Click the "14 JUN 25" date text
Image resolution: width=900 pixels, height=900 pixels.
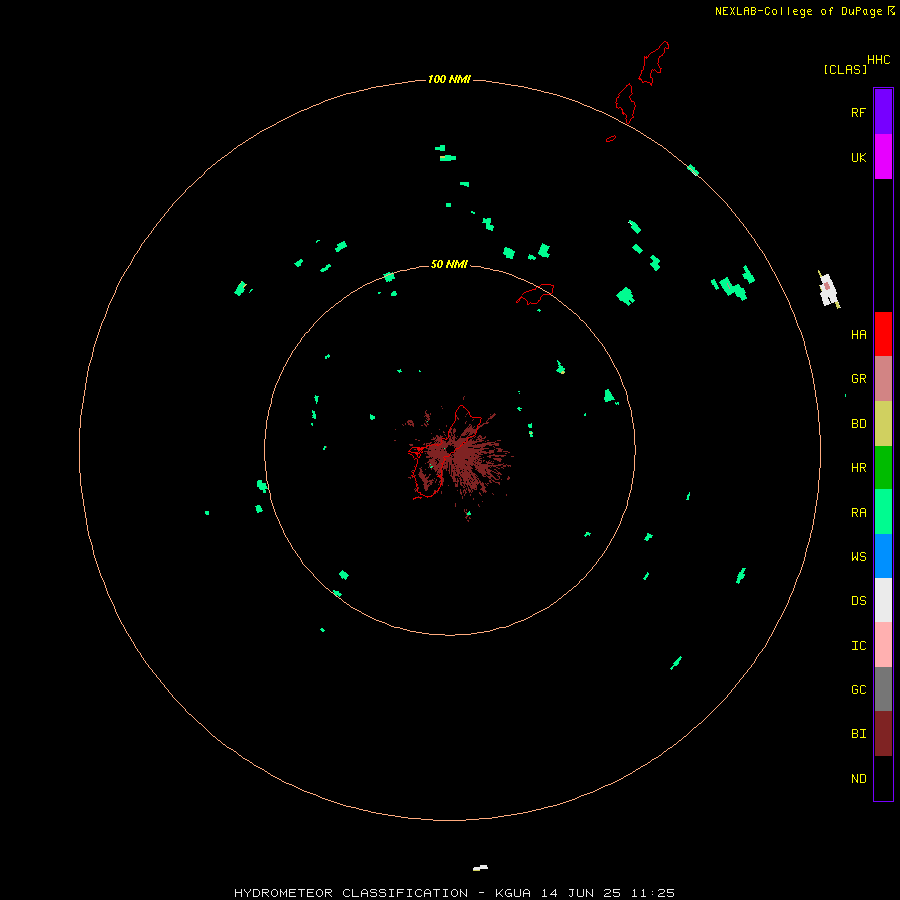point(580,893)
